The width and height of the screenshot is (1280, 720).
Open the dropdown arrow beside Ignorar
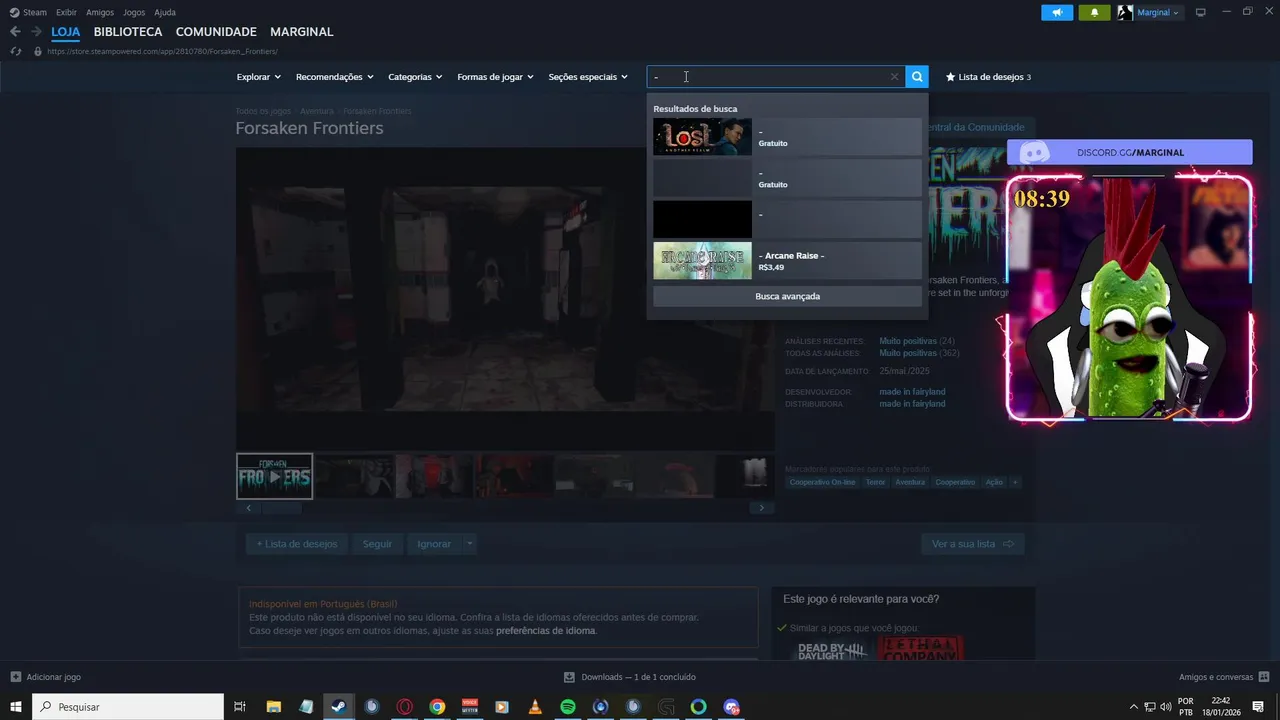click(469, 544)
